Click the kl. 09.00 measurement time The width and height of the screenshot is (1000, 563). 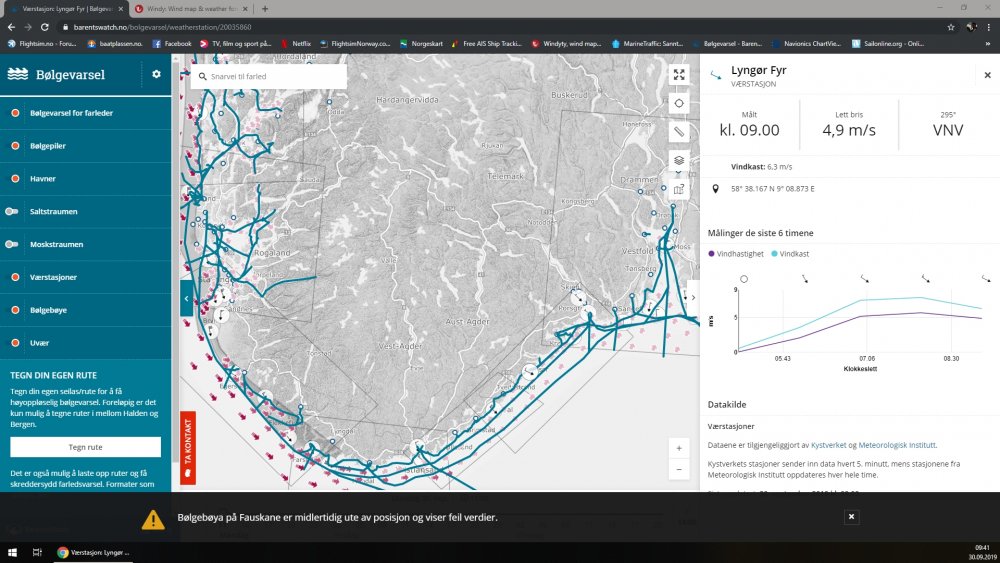tap(749, 130)
